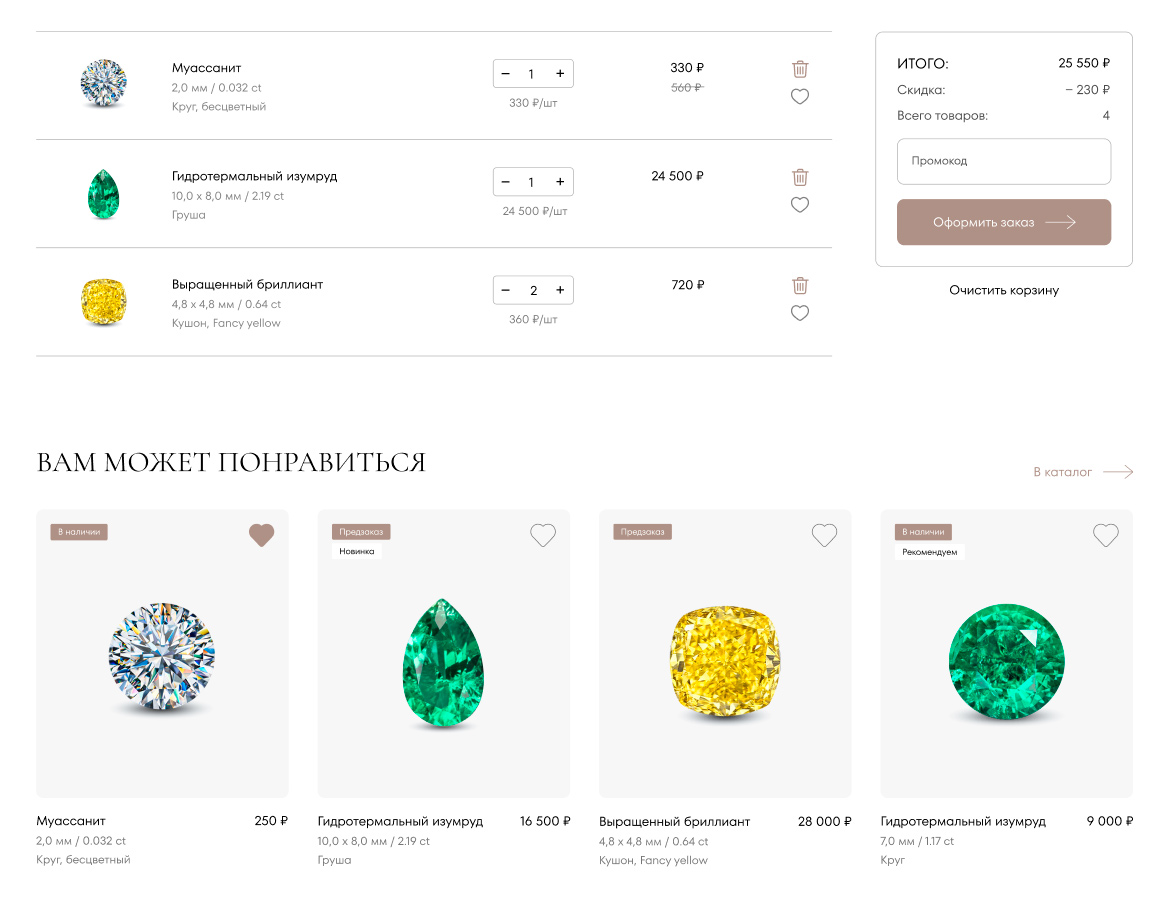Remove Гидротермальный изумруд with trash icon
The height and width of the screenshot is (908, 1169).
point(800,177)
